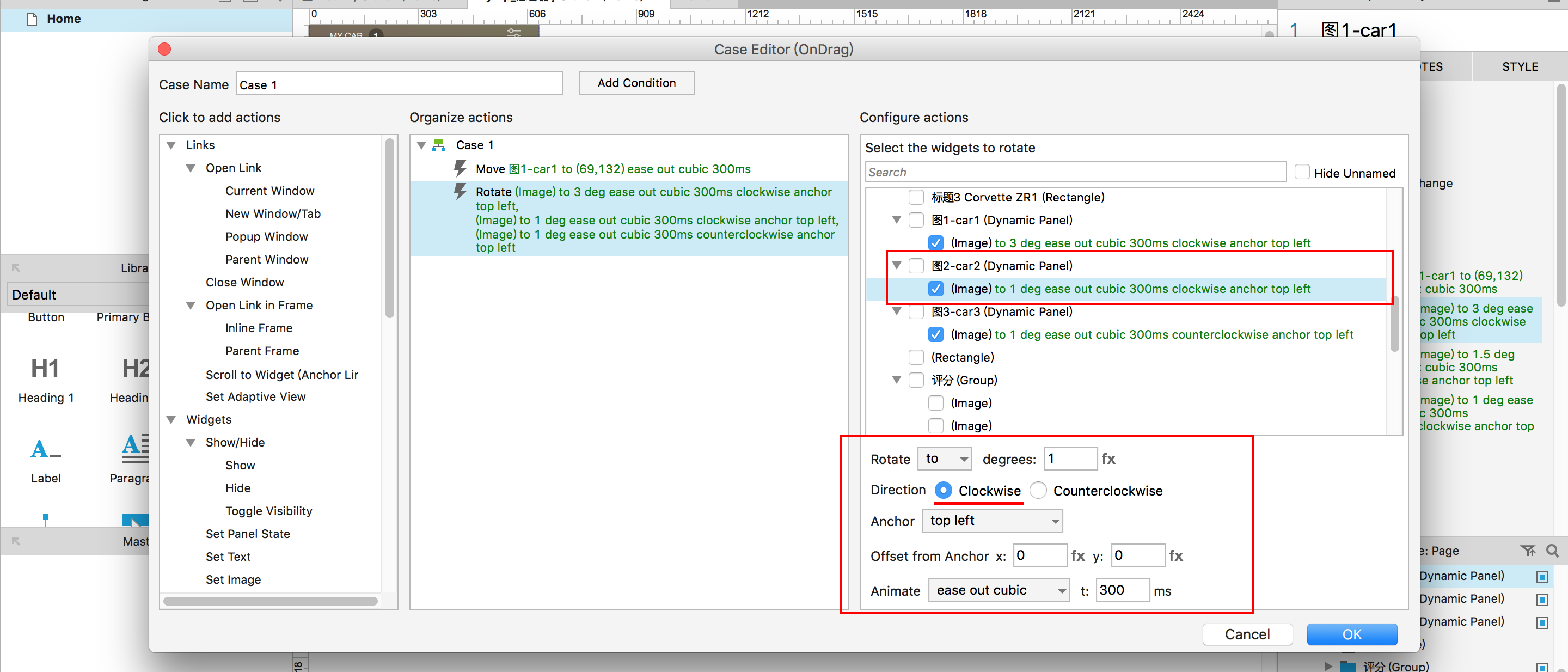Click the outline sort and filter icon
The image size is (1568, 672).
[x=1527, y=550]
